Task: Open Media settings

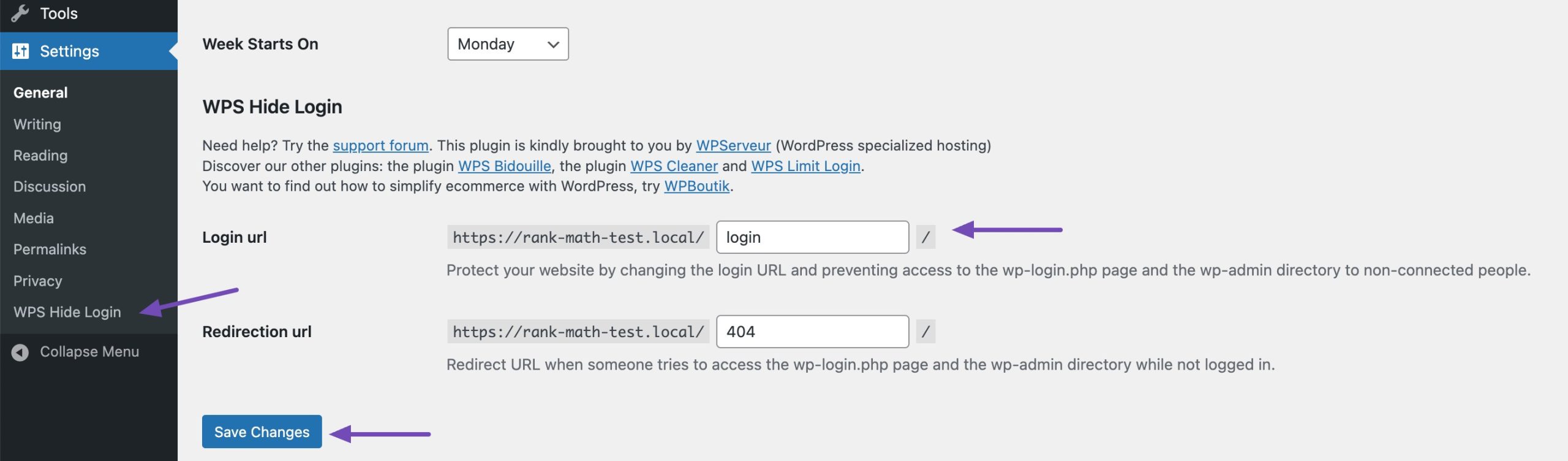Action: click(x=34, y=218)
